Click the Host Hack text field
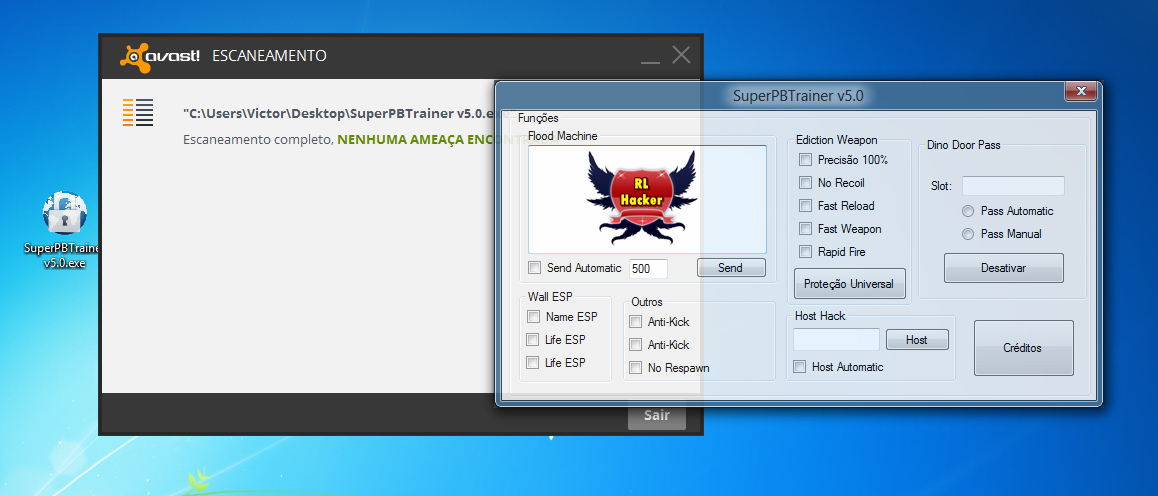Screen dimensions: 1158x496 (x=837, y=340)
